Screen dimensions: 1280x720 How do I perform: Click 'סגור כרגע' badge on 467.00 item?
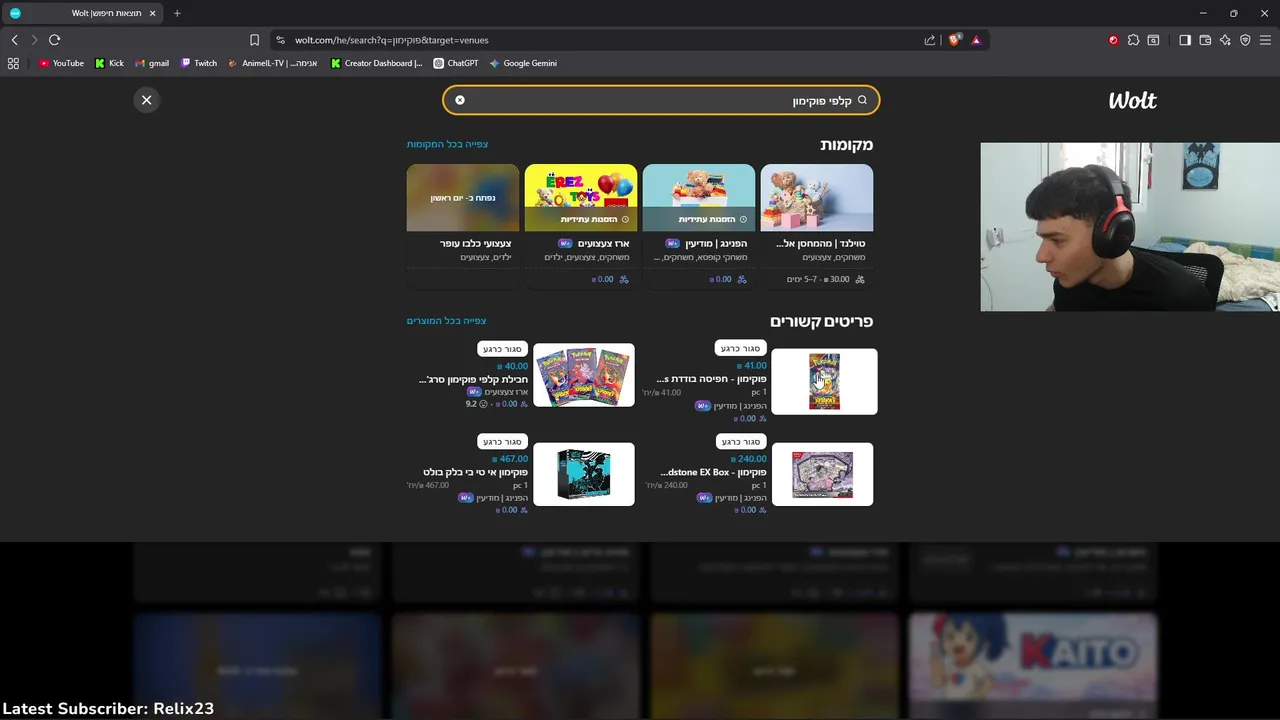(502, 441)
